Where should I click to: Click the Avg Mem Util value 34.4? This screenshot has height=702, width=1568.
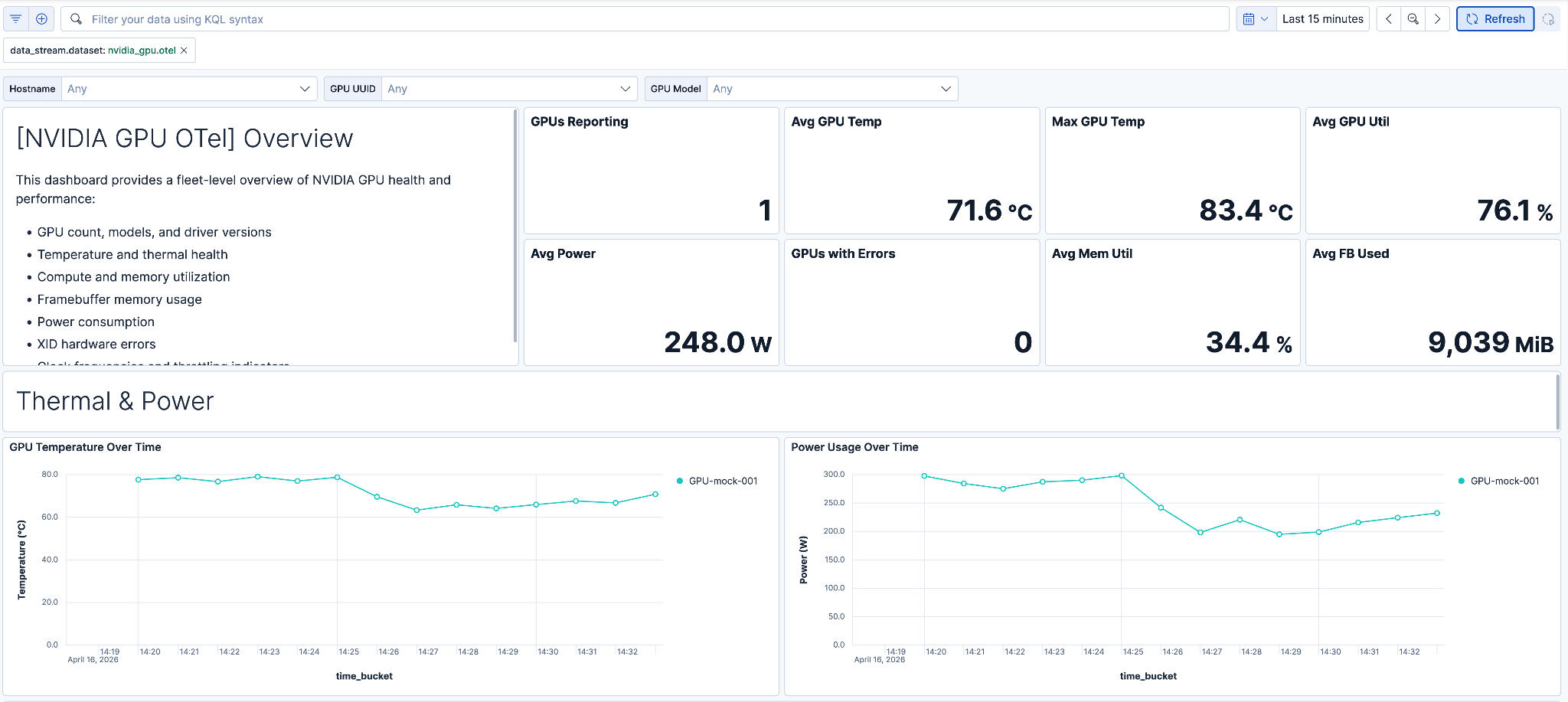pyautogui.click(x=1249, y=342)
